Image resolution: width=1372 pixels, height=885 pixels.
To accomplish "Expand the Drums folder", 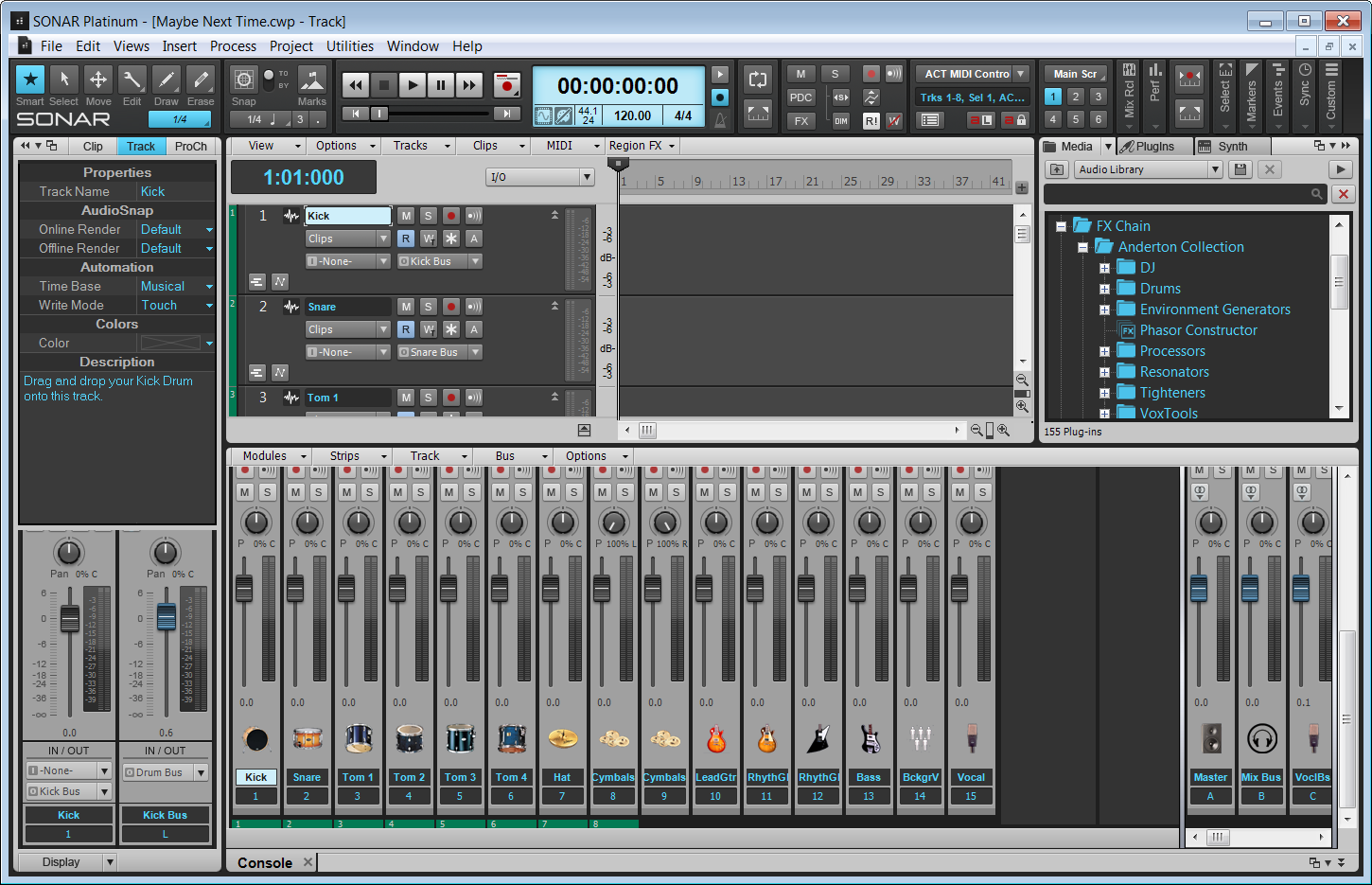I will coord(1104,289).
